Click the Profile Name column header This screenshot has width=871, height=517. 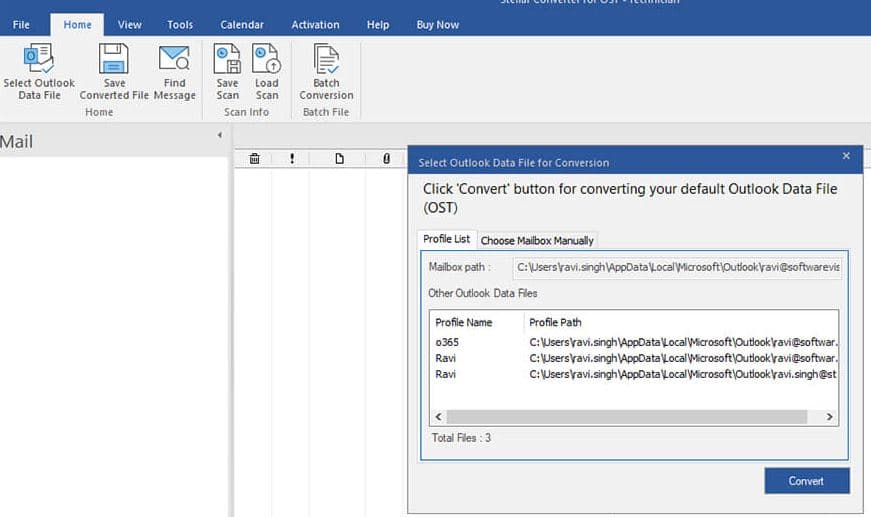pos(464,323)
